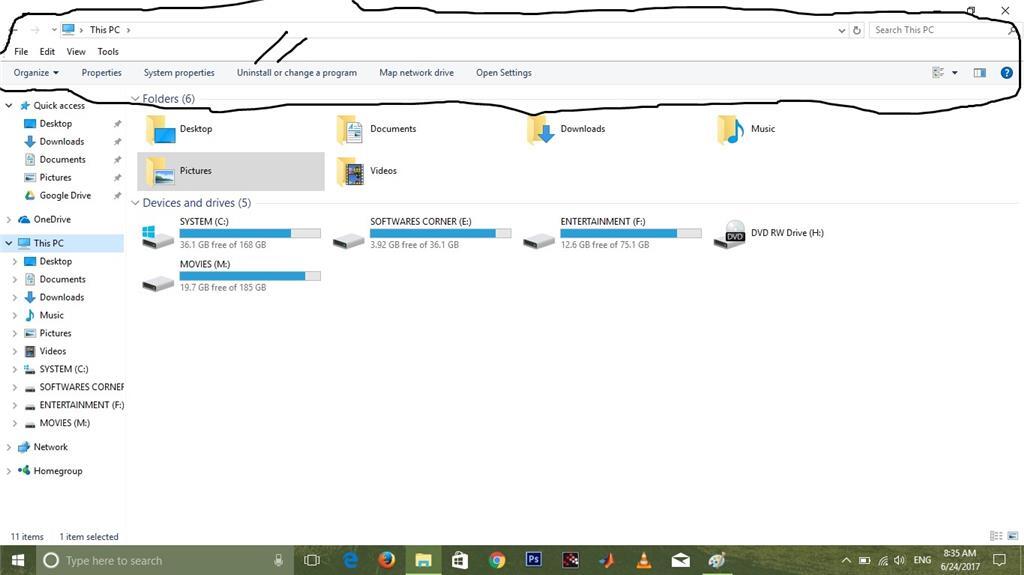Toggle the preview pane icon

pyautogui.click(x=980, y=73)
